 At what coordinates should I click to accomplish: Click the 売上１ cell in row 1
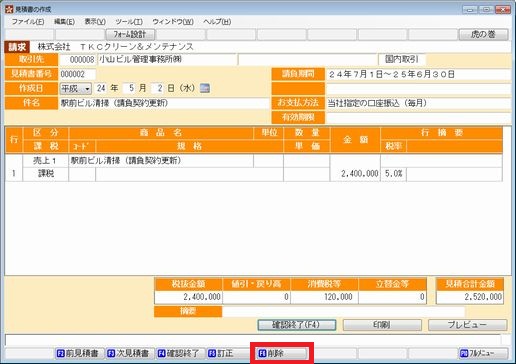pyautogui.click(x=46, y=161)
